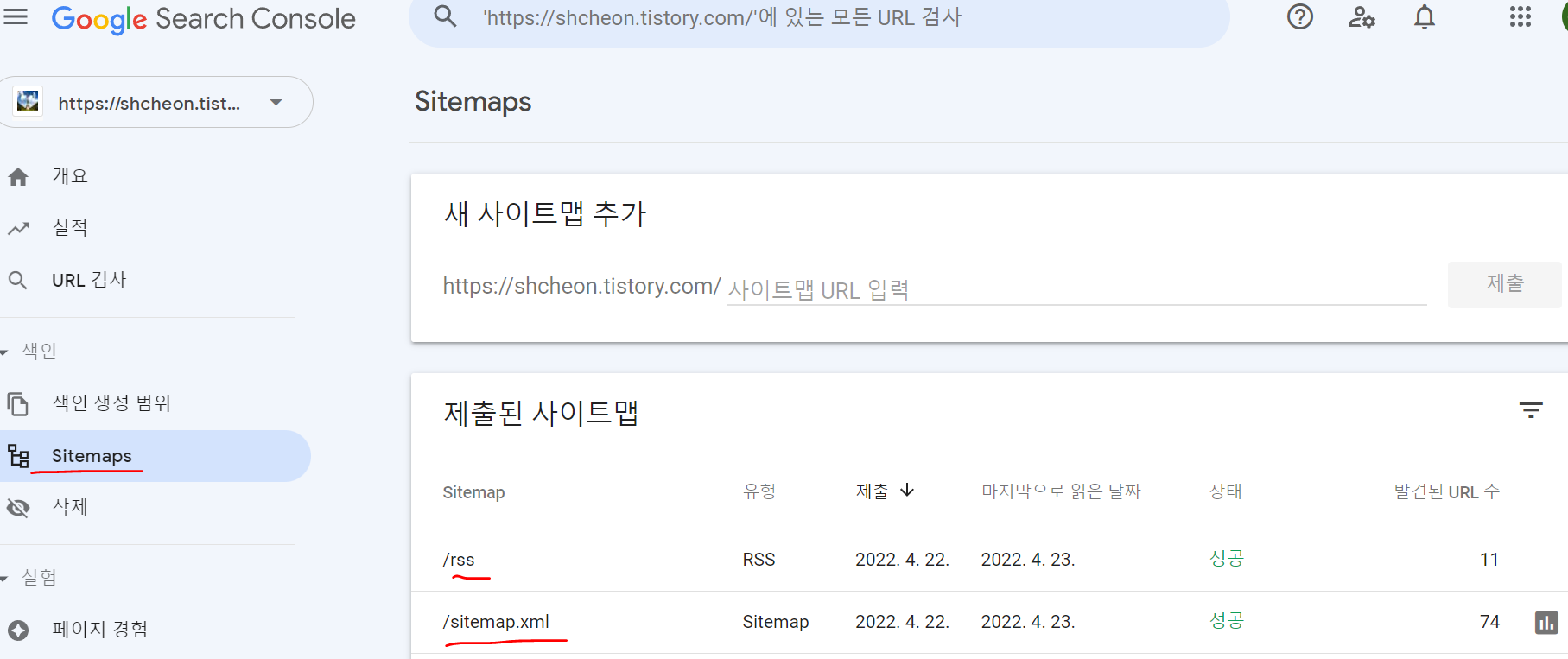Open the /rss sitemap row

[x=989, y=560]
